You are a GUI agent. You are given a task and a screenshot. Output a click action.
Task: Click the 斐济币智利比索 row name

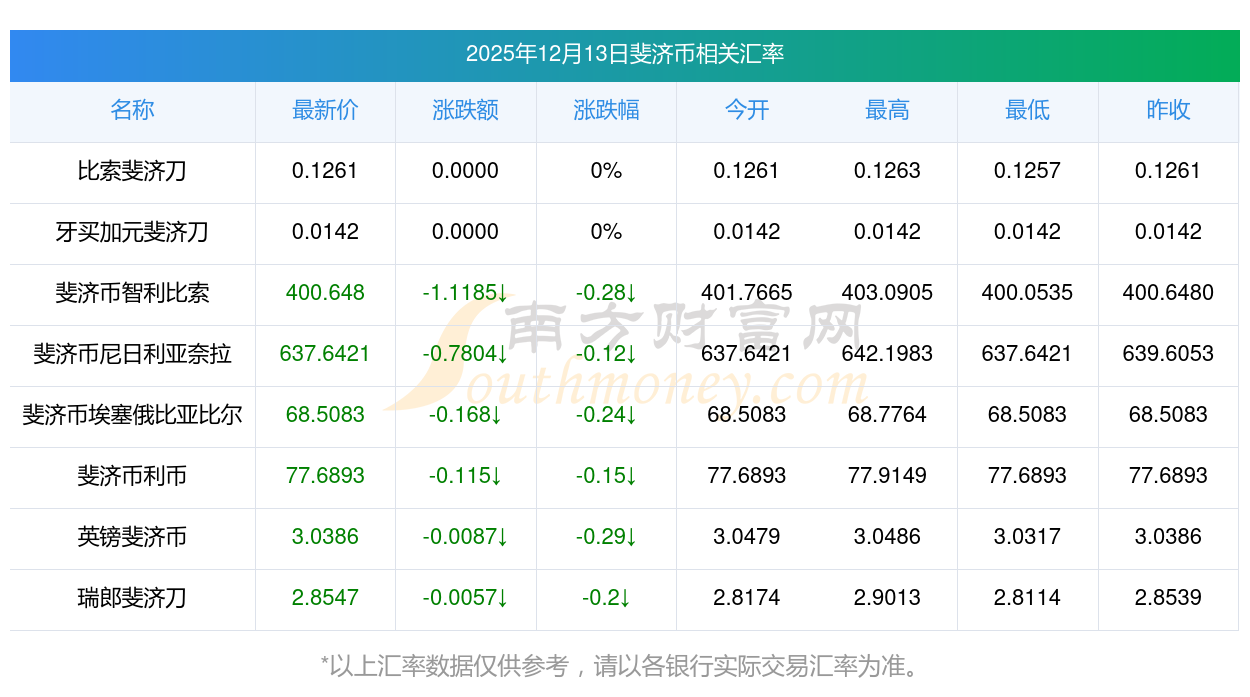pos(132,293)
